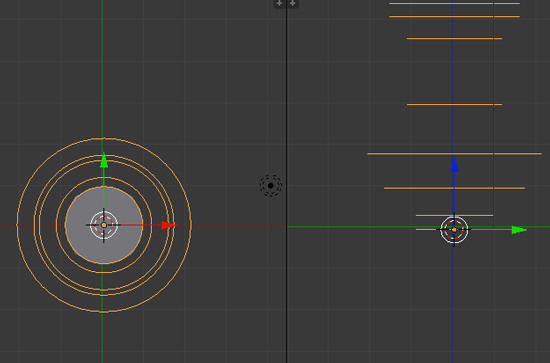This screenshot has width=550, height=363.
Task: Open left viewport's plus panel expander
Action: pyautogui.click(x=279, y=4)
